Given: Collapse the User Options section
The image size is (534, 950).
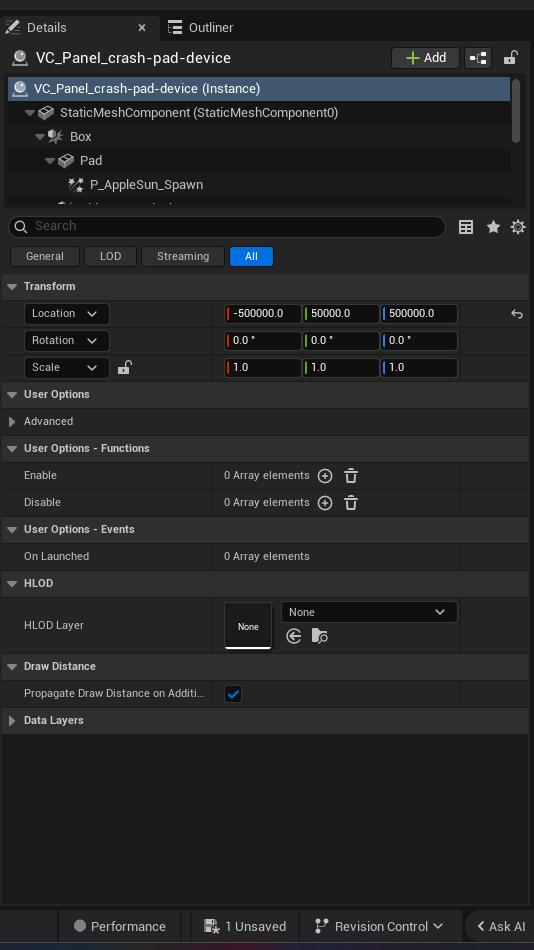Looking at the screenshot, I should pyautogui.click(x=12, y=394).
